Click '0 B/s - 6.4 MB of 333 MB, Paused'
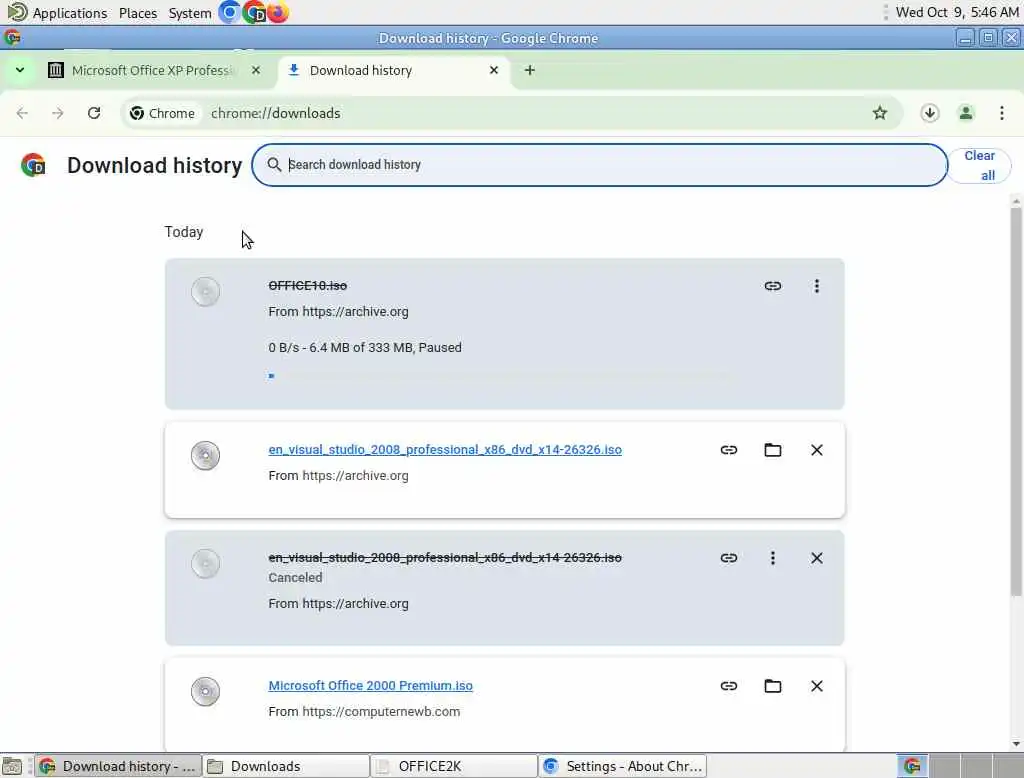Viewport: 1024px width, 778px height. pyautogui.click(x=364, y=348)
